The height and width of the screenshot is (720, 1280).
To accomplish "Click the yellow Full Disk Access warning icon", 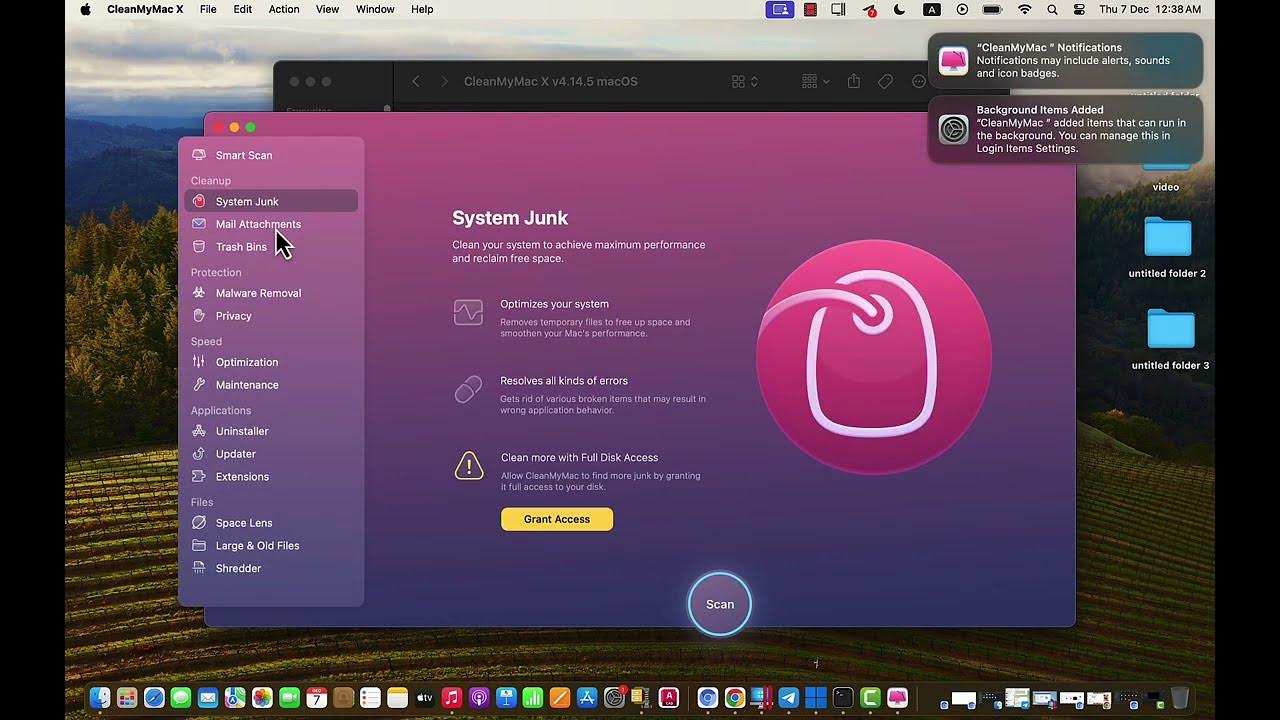I will pyautogui.click(x=469, y=466).
